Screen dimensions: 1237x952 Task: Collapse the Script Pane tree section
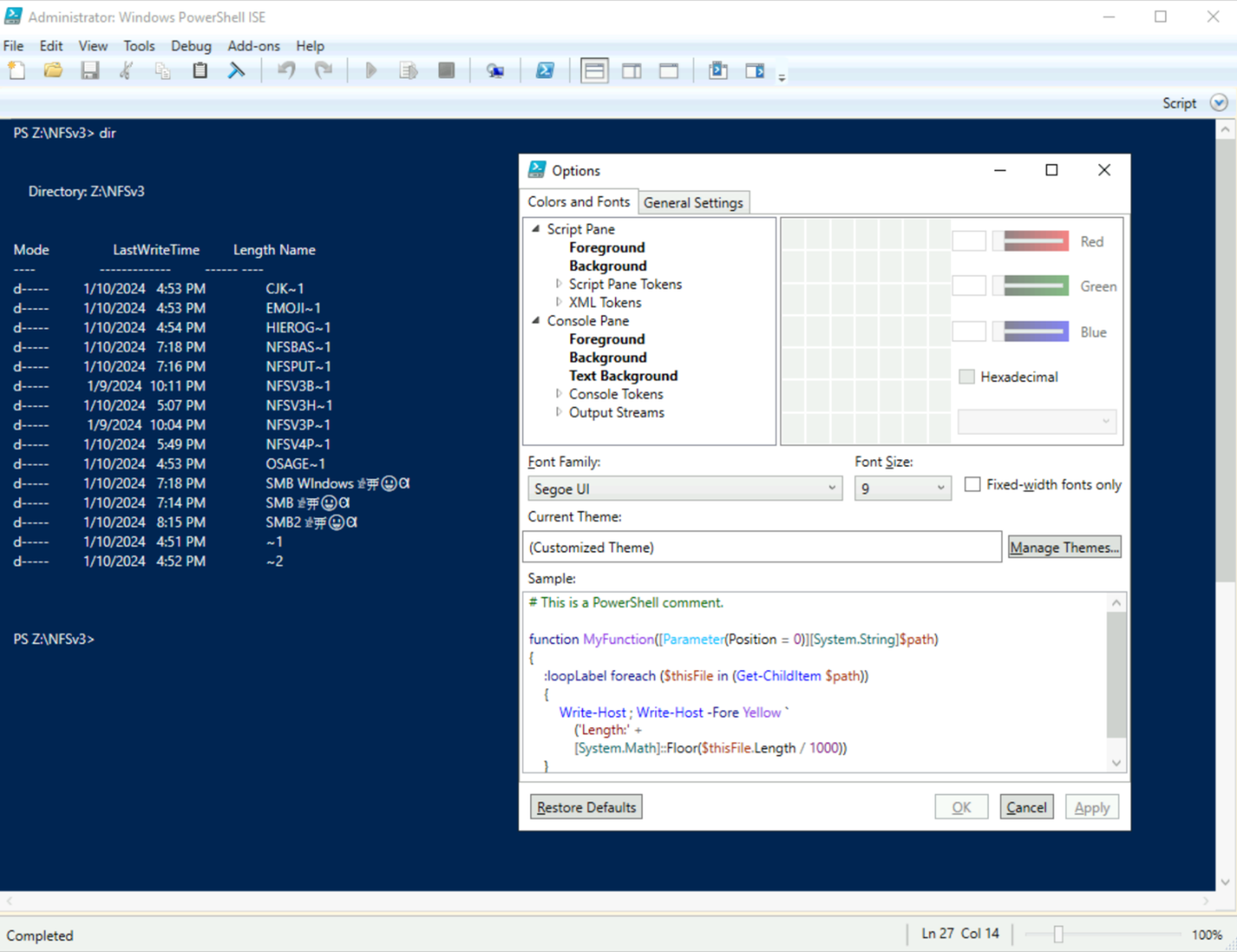coord(535,228)
